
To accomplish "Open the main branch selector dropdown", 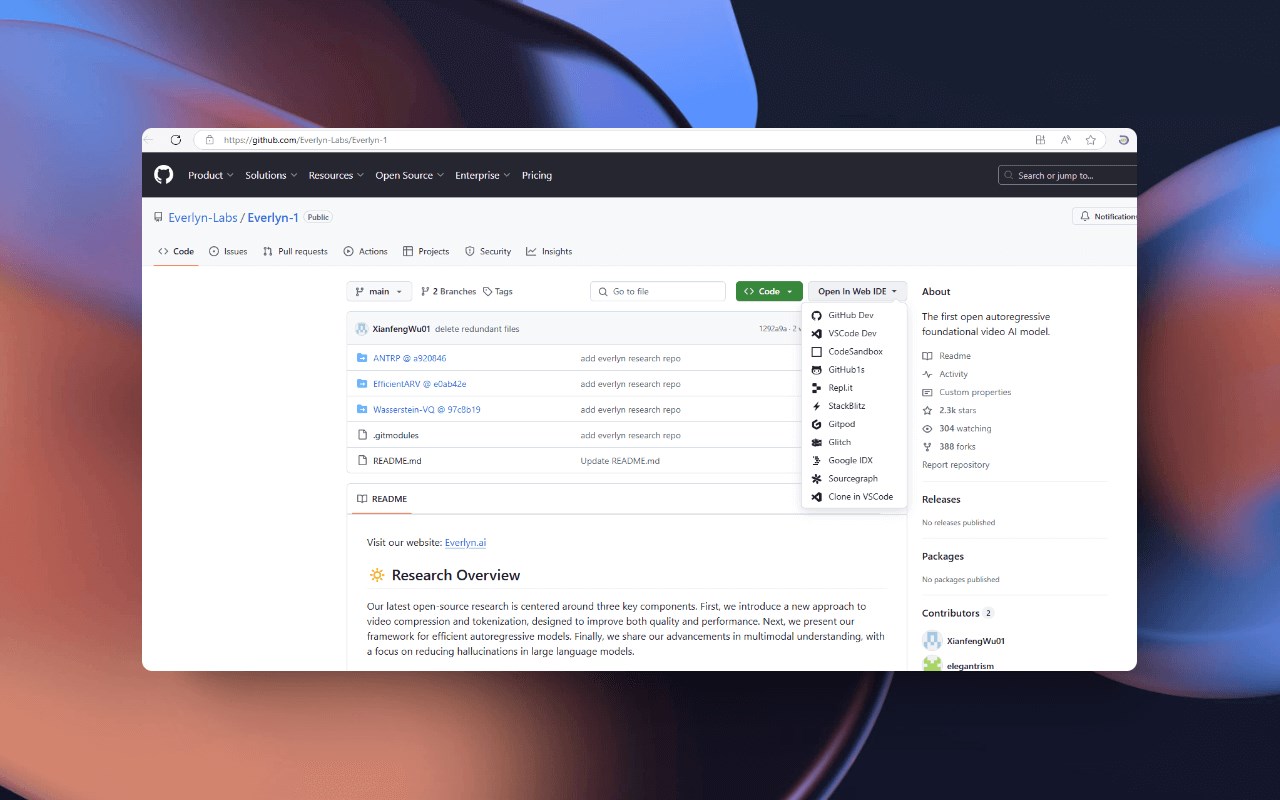I will 379,291.
